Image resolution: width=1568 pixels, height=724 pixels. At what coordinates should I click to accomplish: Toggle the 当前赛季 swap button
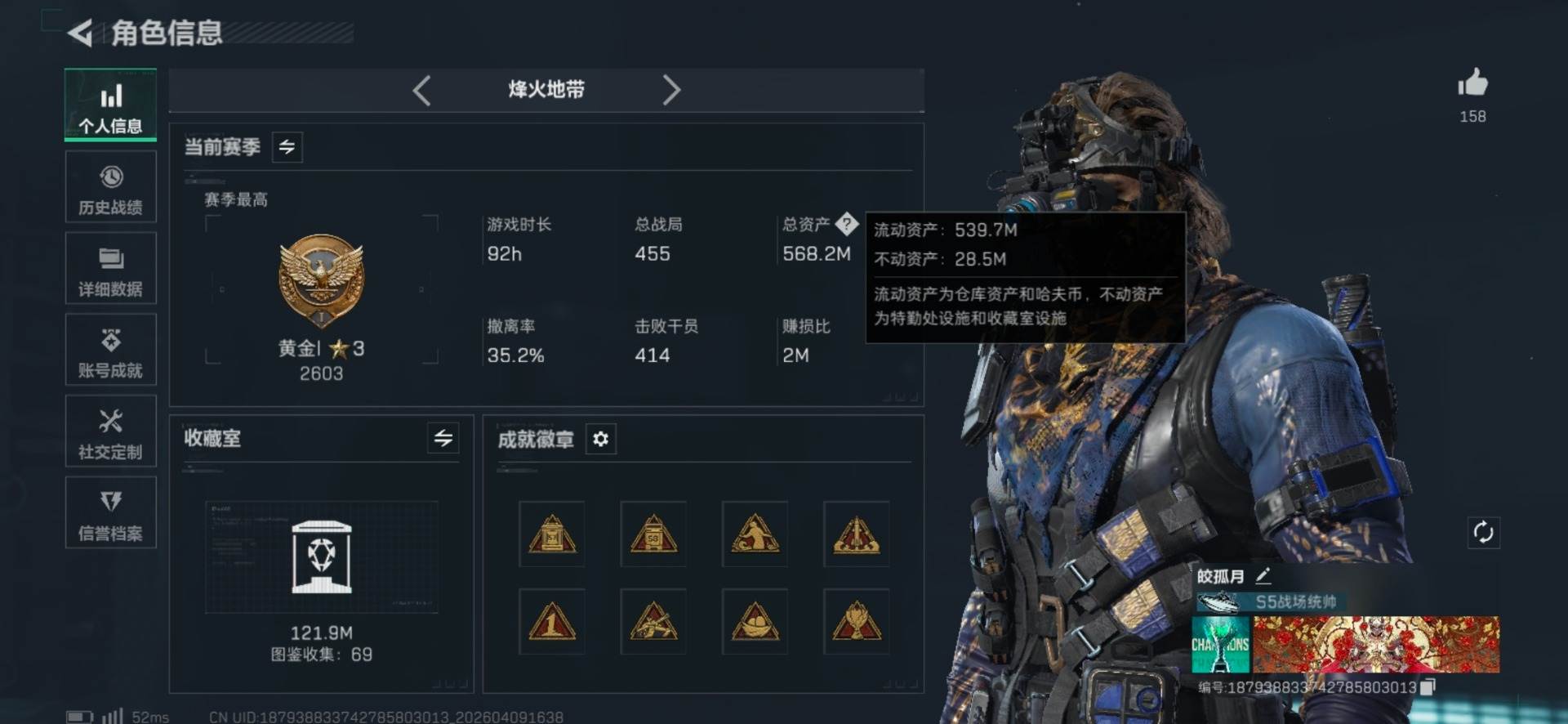pos(287,147)
